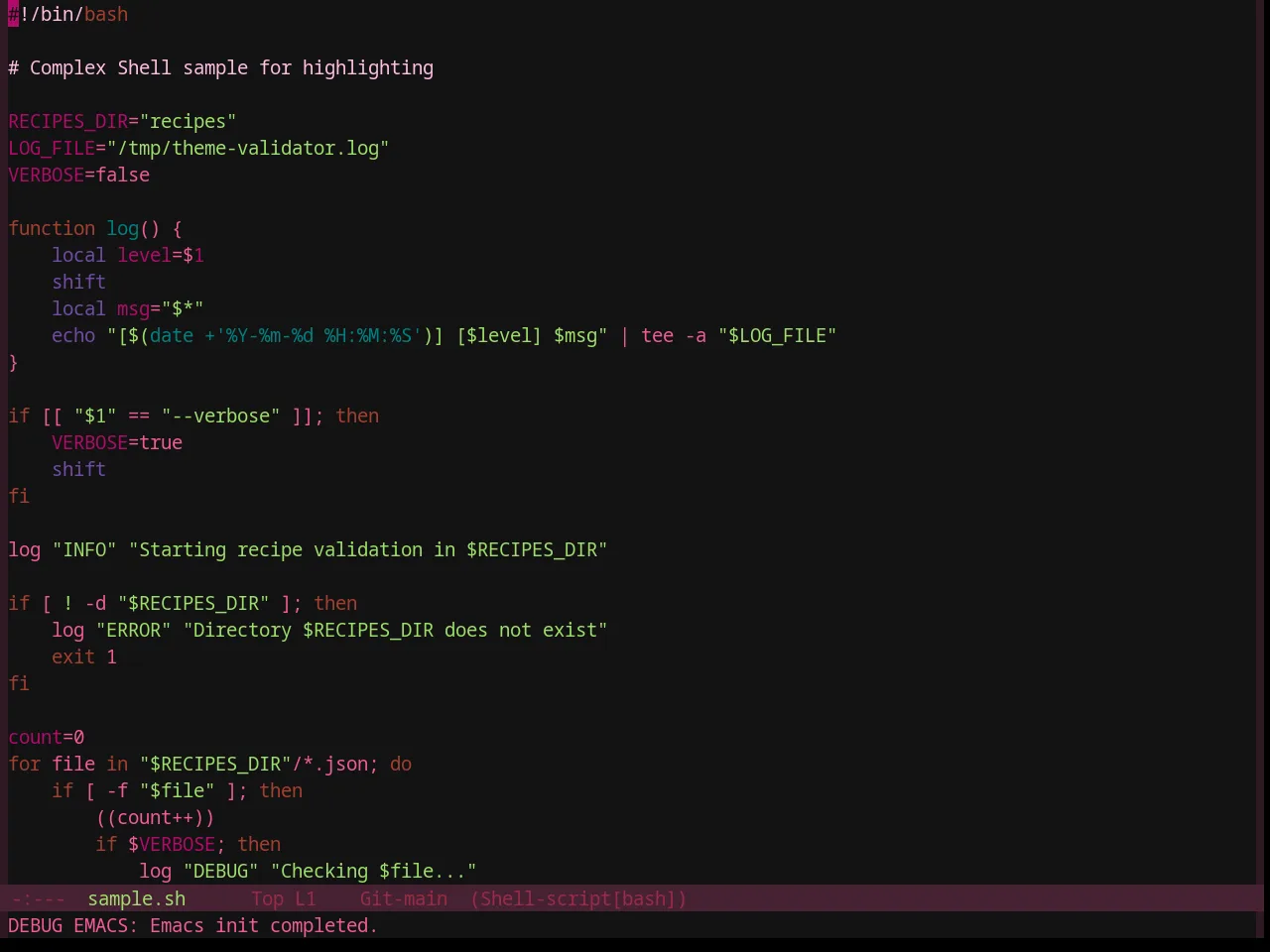Click the comment 'Complex Shell sample for highlighting'
Screen dimensions: 1270x952
231,67
